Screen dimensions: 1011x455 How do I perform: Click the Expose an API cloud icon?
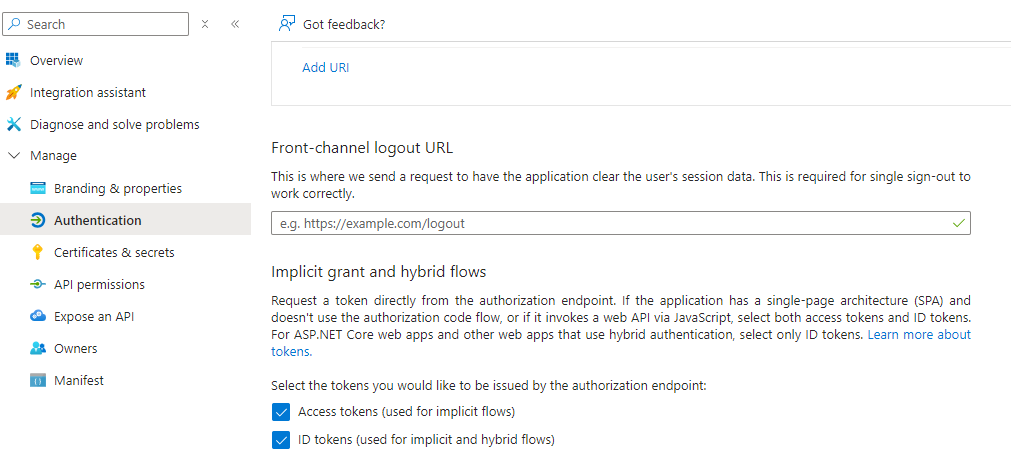coord(38,316)
